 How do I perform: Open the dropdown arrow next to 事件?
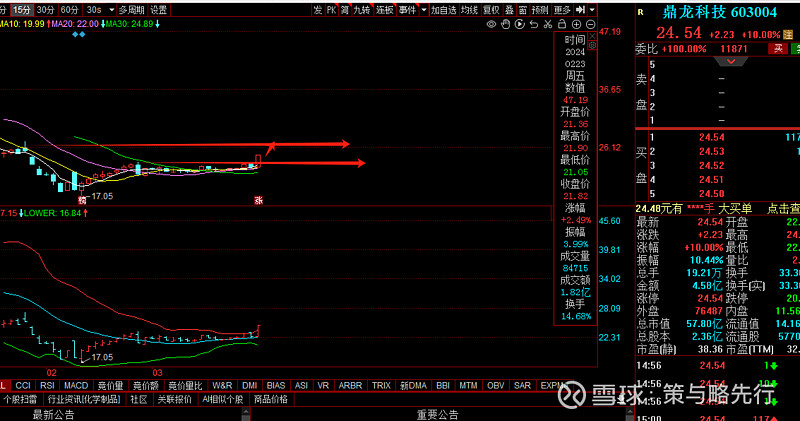[x=423, y=10]
